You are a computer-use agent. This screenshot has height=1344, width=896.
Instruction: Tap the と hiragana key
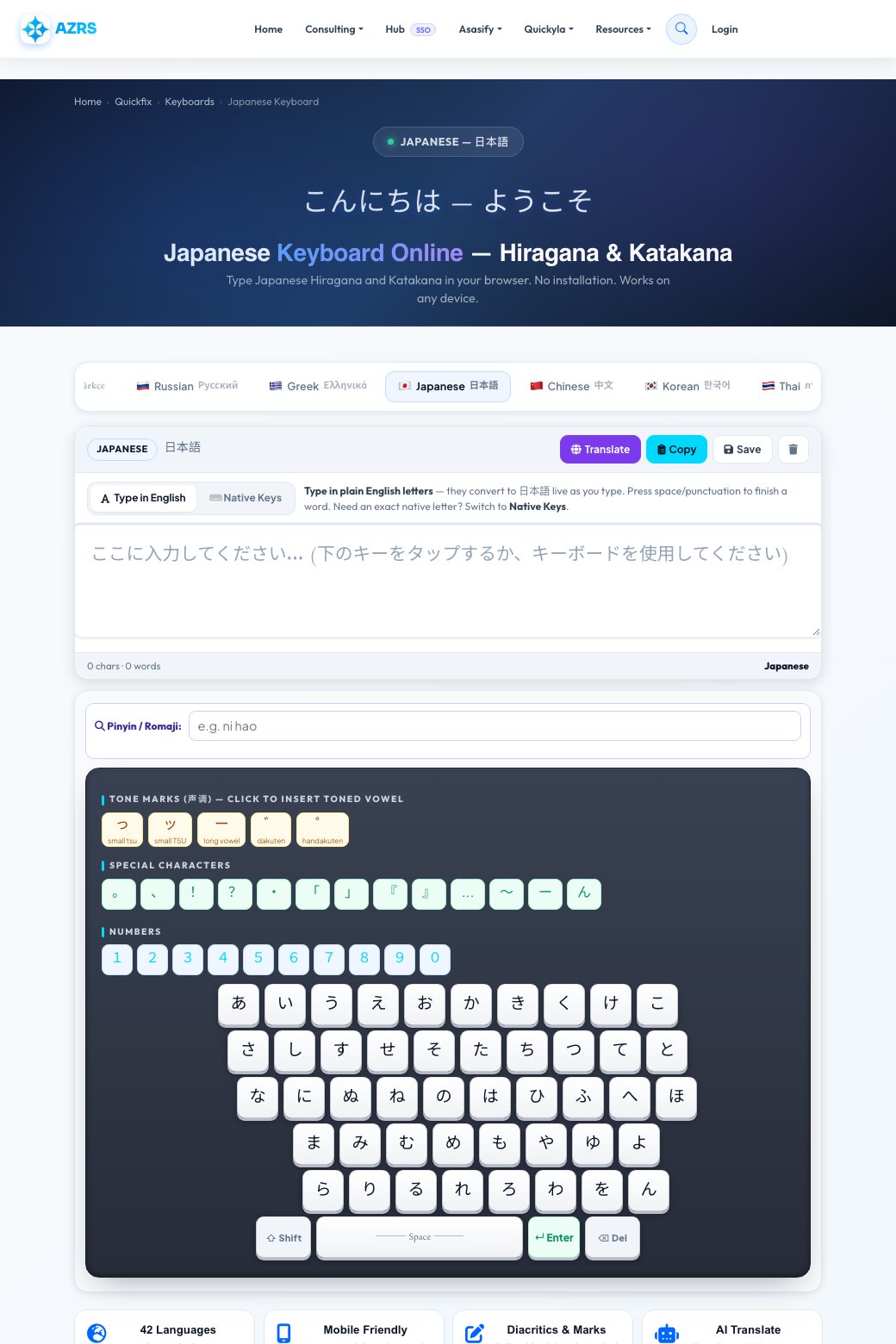(x=667, y=1051)
